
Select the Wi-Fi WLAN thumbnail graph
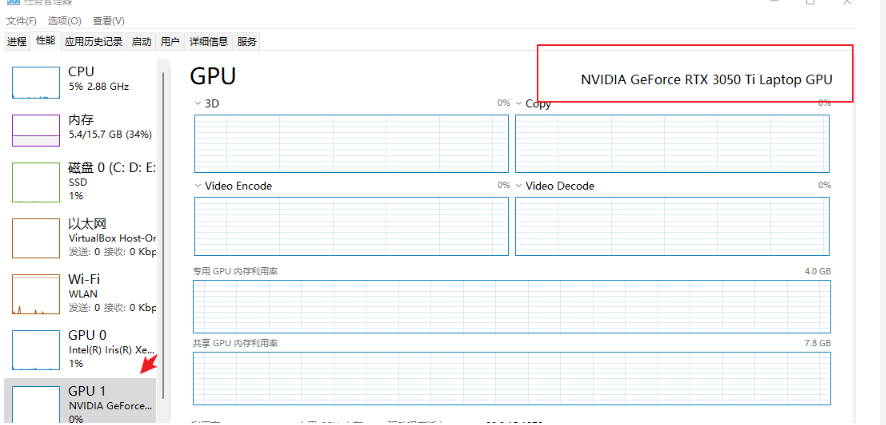click(36, 294)
